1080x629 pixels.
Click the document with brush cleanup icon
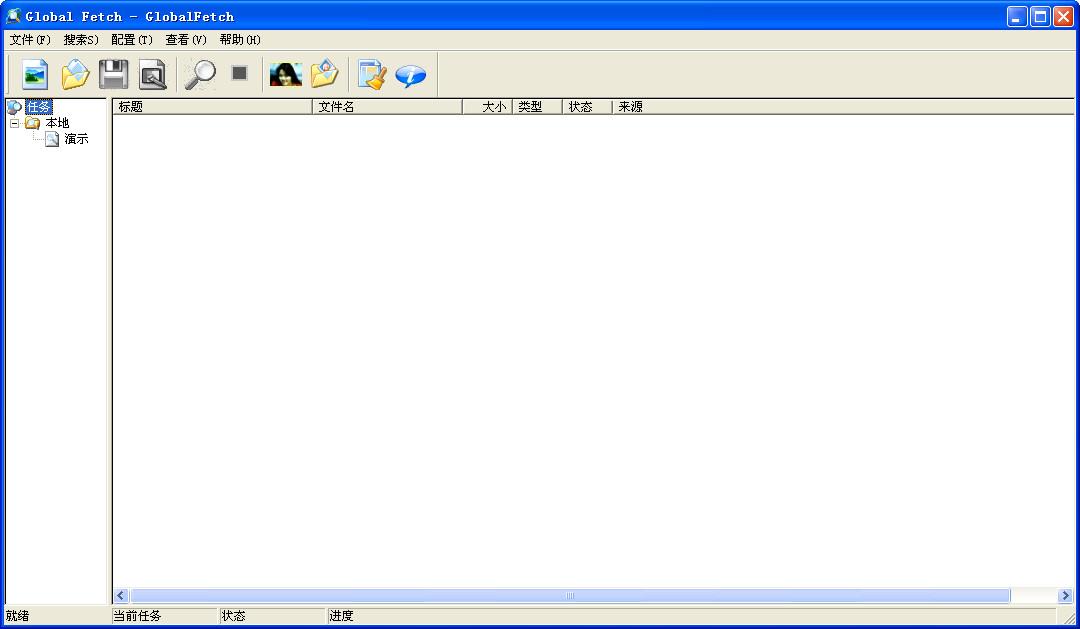(372, 74)
